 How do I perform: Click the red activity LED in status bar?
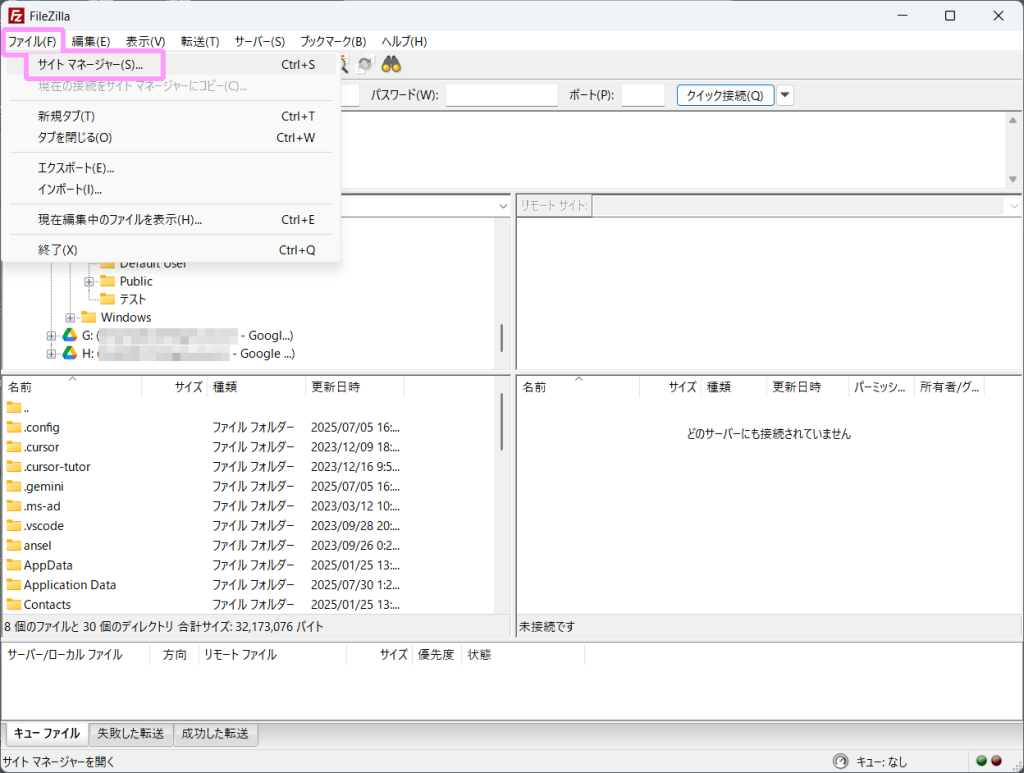pyautogui.click(x=996, y=761)
